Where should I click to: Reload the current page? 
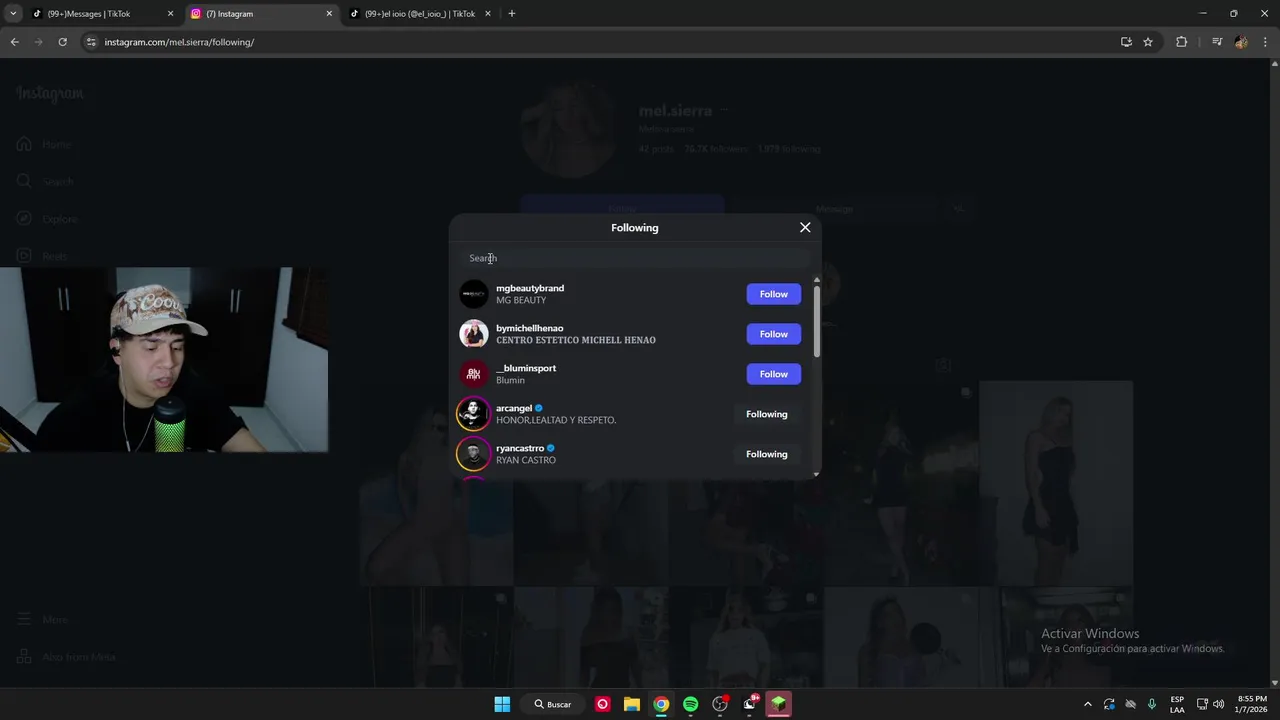[x=62, y=42]
